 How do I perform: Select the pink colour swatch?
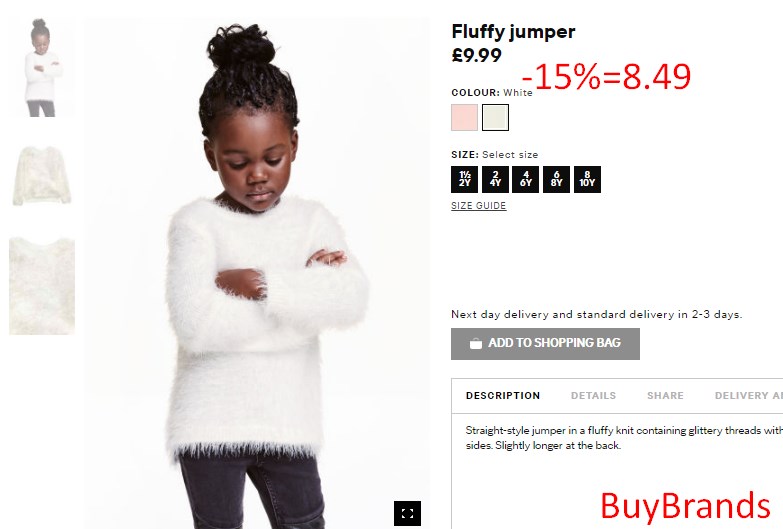coord(464,117)
